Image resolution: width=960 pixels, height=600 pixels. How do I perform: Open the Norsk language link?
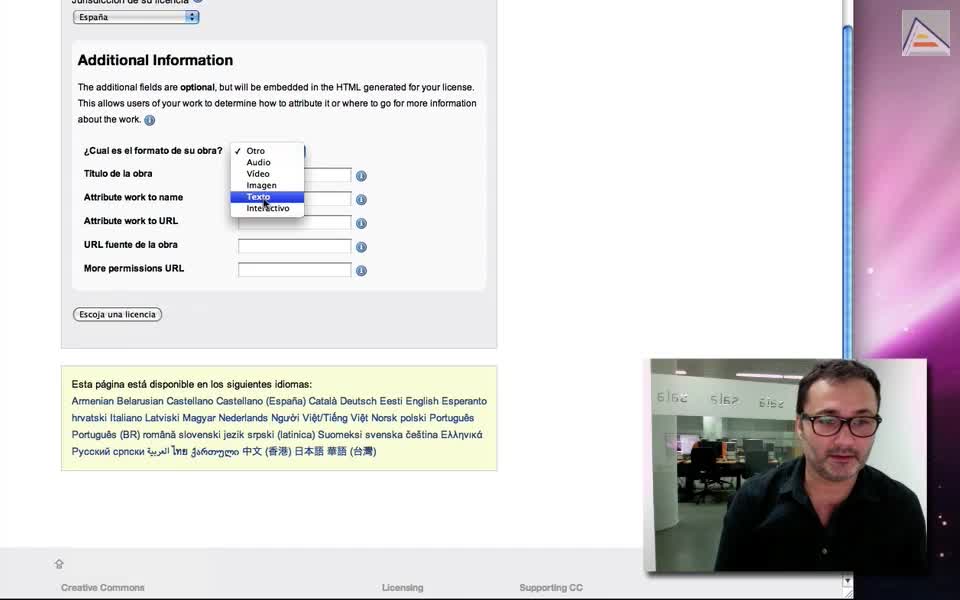(384, 418)
